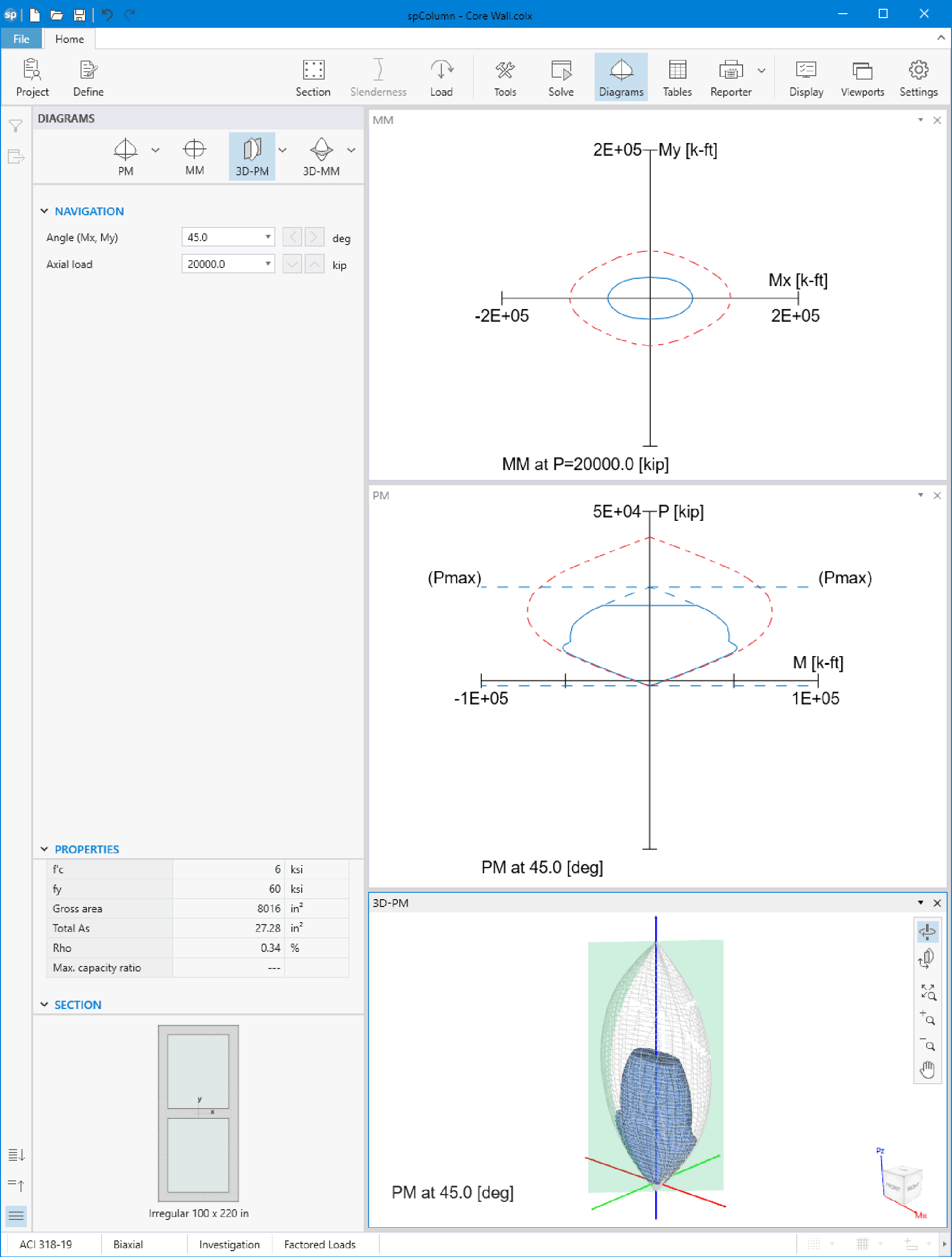
Task: Click the section thumbnail preview
Action: (x=198, y=1113)
